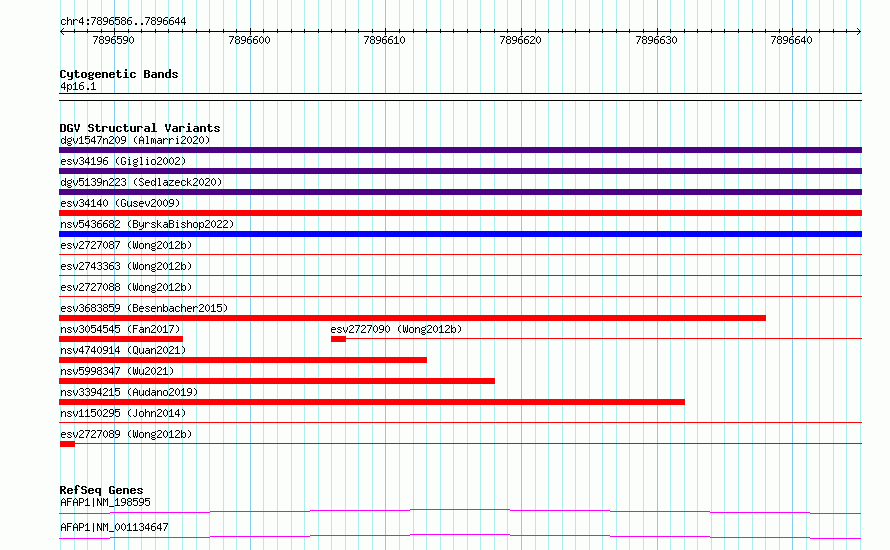Click the small red block under esv2727090
Viewport: 890px width, 550px height.
click(338, 339)
